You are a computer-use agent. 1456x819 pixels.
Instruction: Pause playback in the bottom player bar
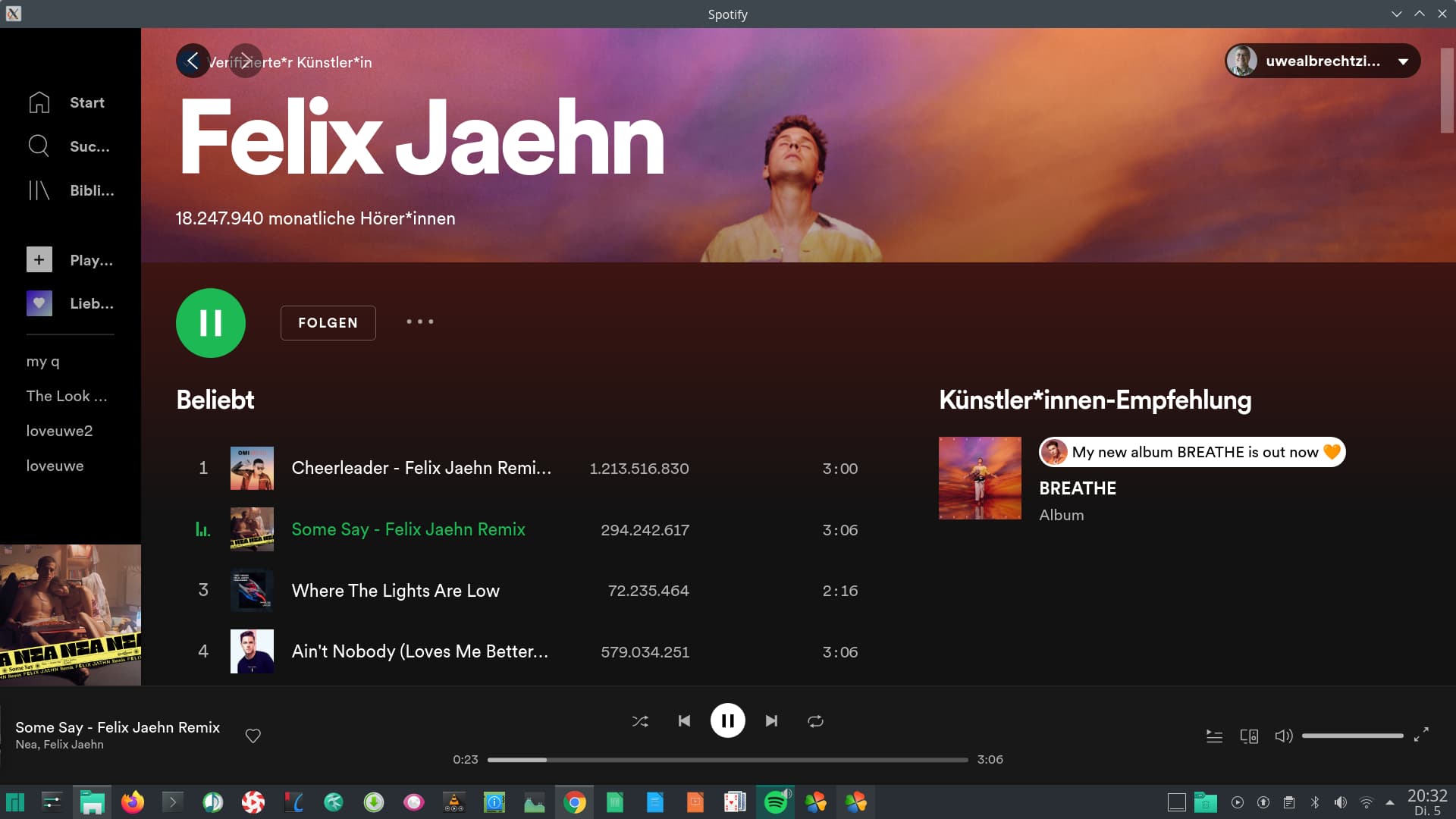(x=727, y=720)
